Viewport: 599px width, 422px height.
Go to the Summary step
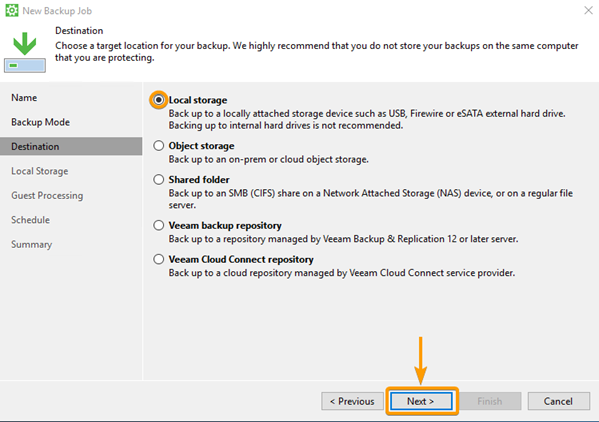32,244
